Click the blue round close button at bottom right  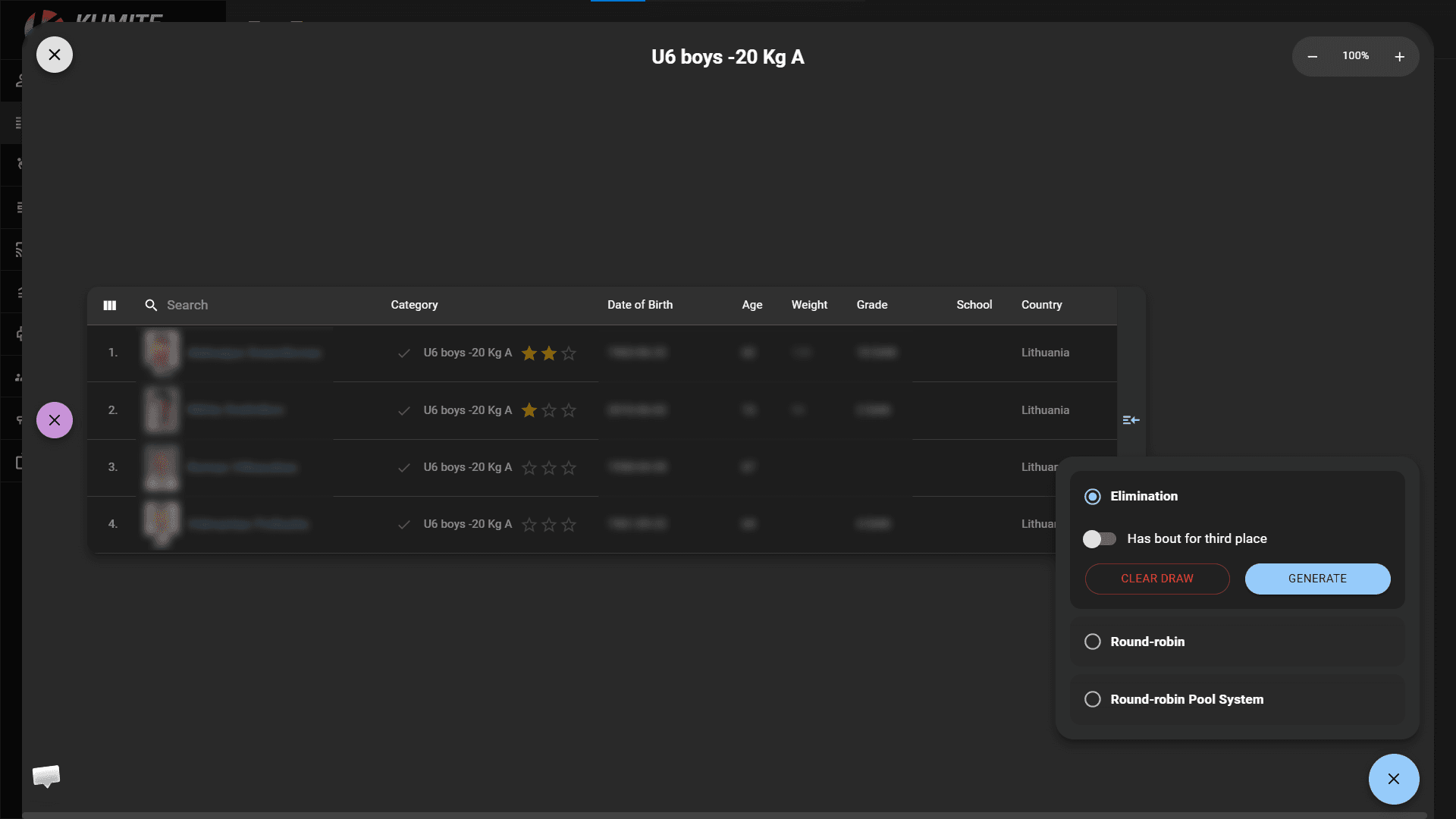(1393, 779)
